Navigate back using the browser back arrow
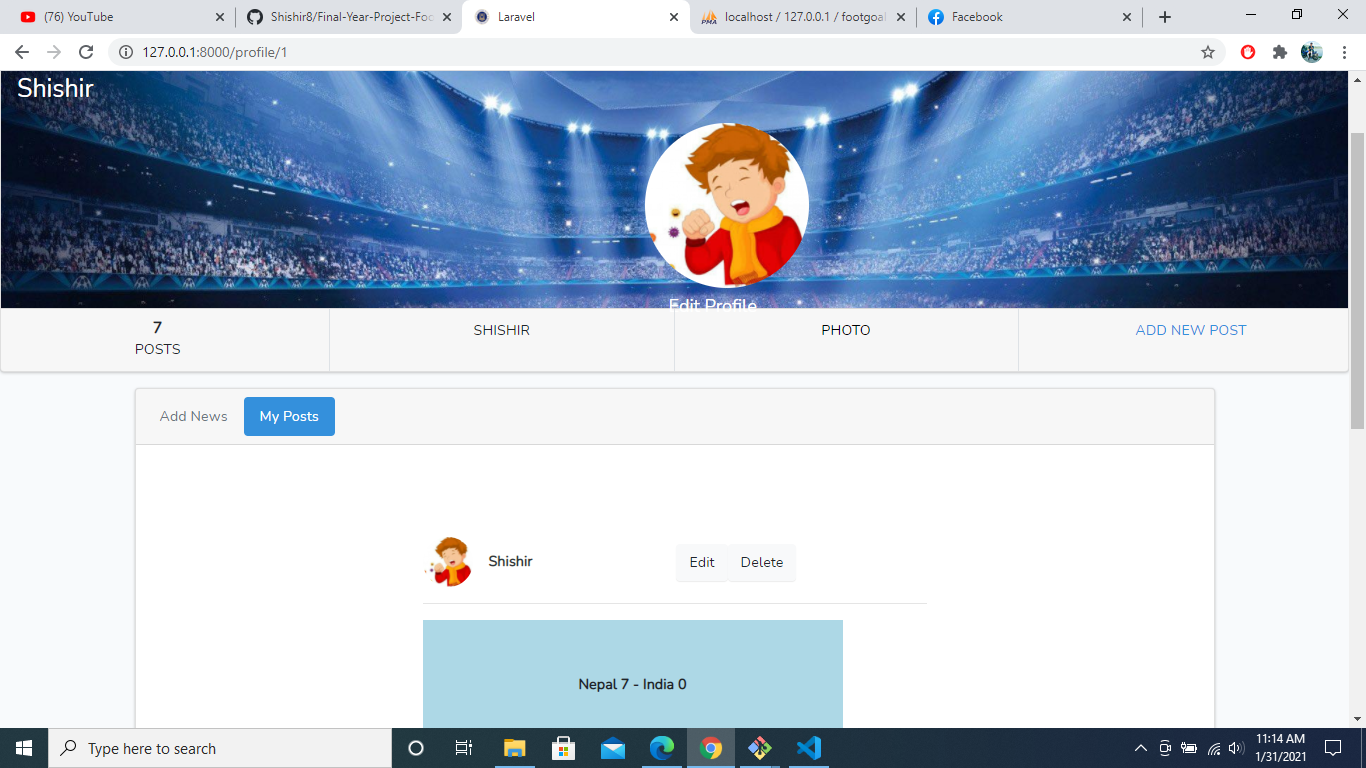The image size is (1366, 768). [x=20, y=51]
